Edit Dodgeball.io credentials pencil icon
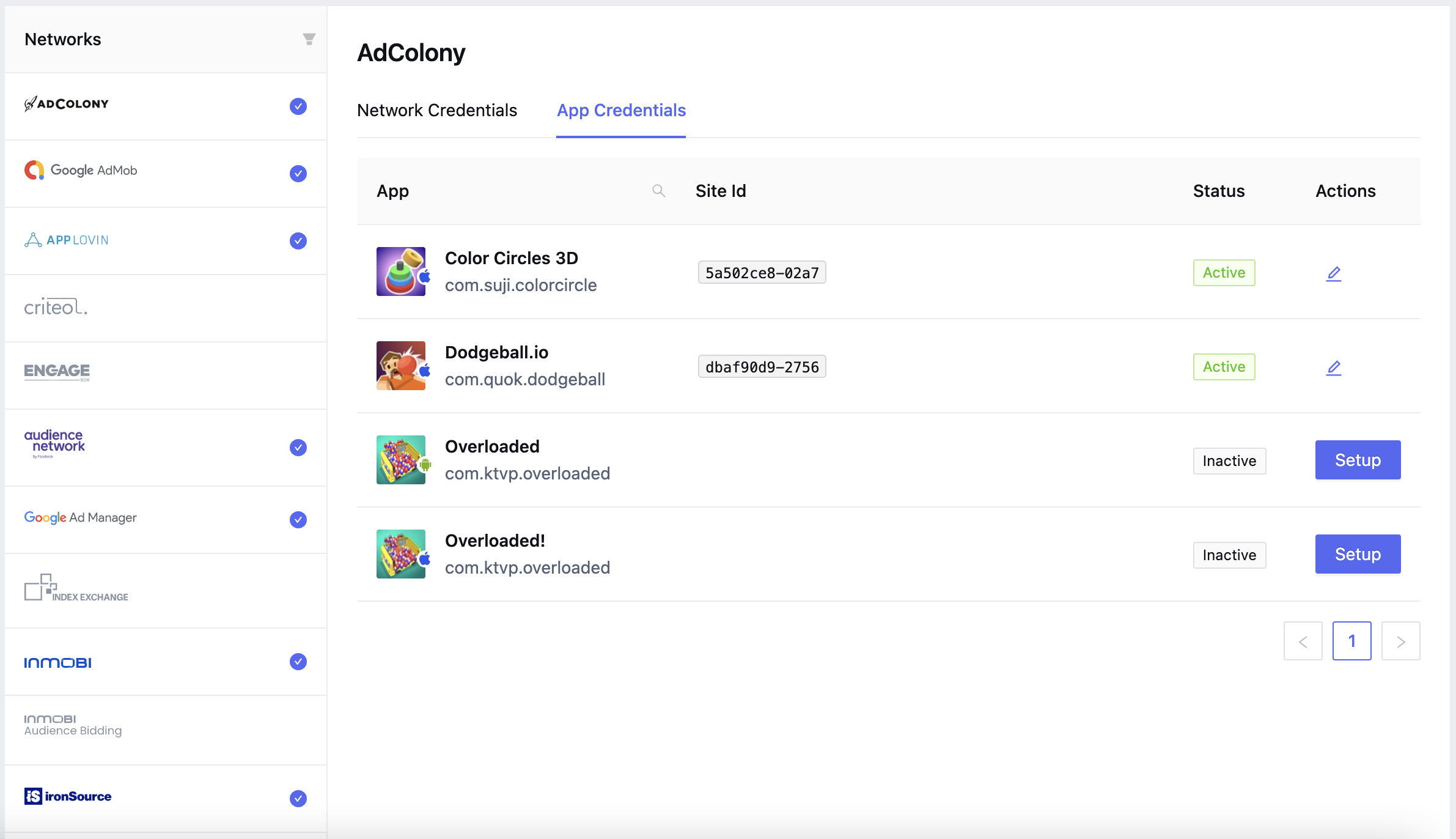The image size is (1456, 839). 1334,368
